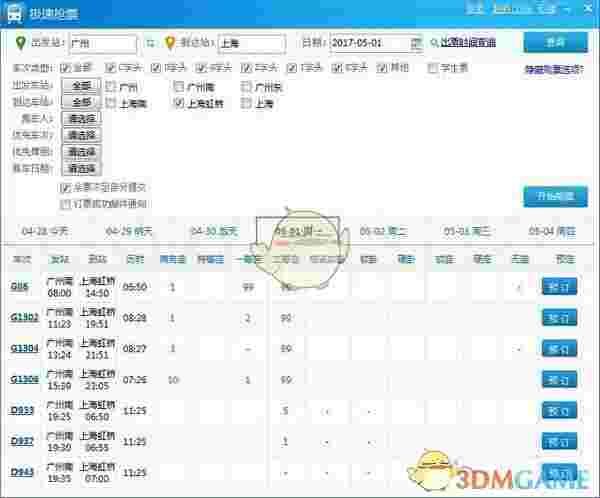Open train G1306 details link
This screenshot has width=600, height=498.
24,379
